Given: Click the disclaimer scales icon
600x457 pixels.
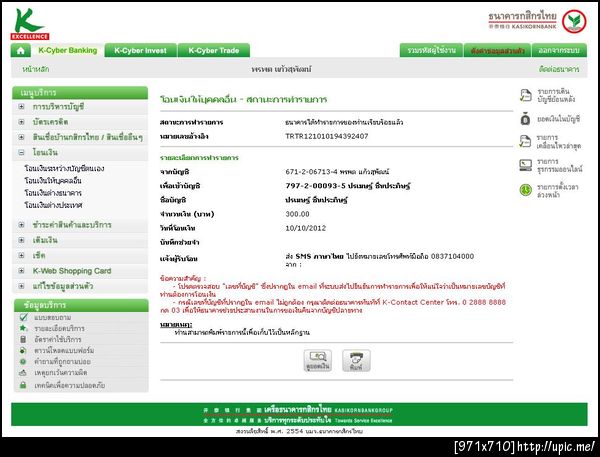Looking at the screenshot, I should (23, 372).
